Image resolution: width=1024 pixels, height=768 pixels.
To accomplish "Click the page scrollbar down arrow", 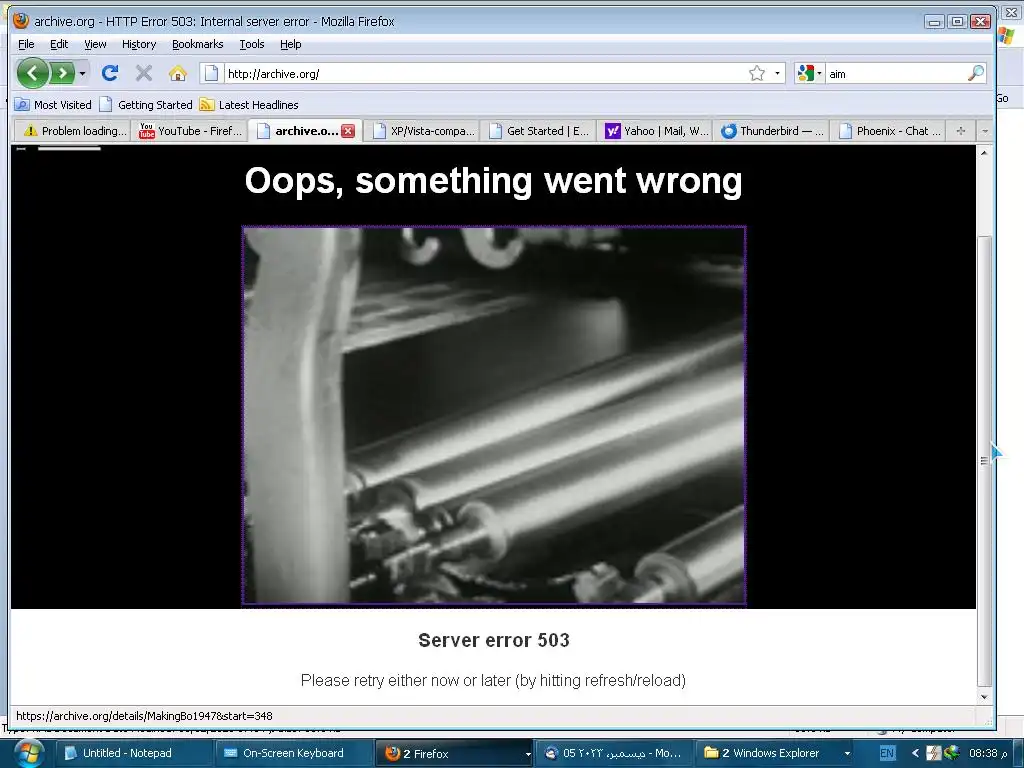I will click(x=984, y=697).
